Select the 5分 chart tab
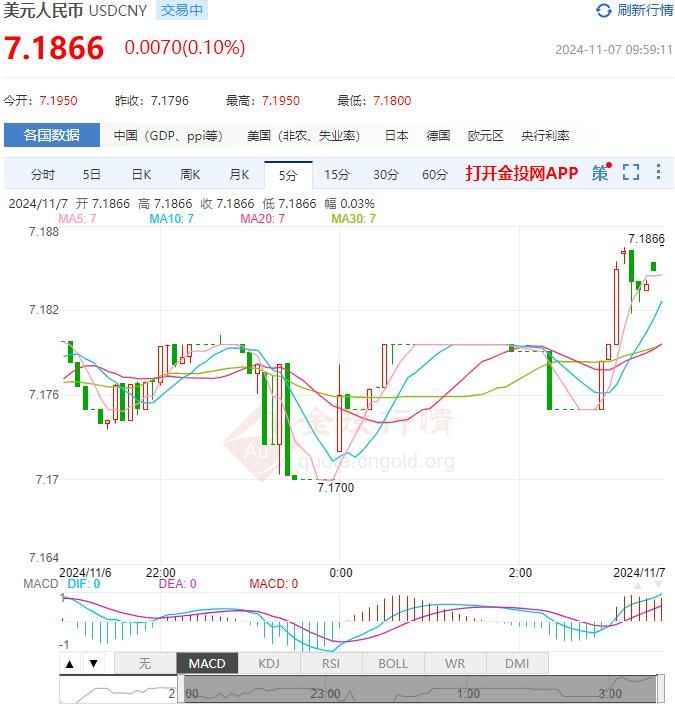The width and height of the screenshot is (675, 705). click(x=288, y=175)
